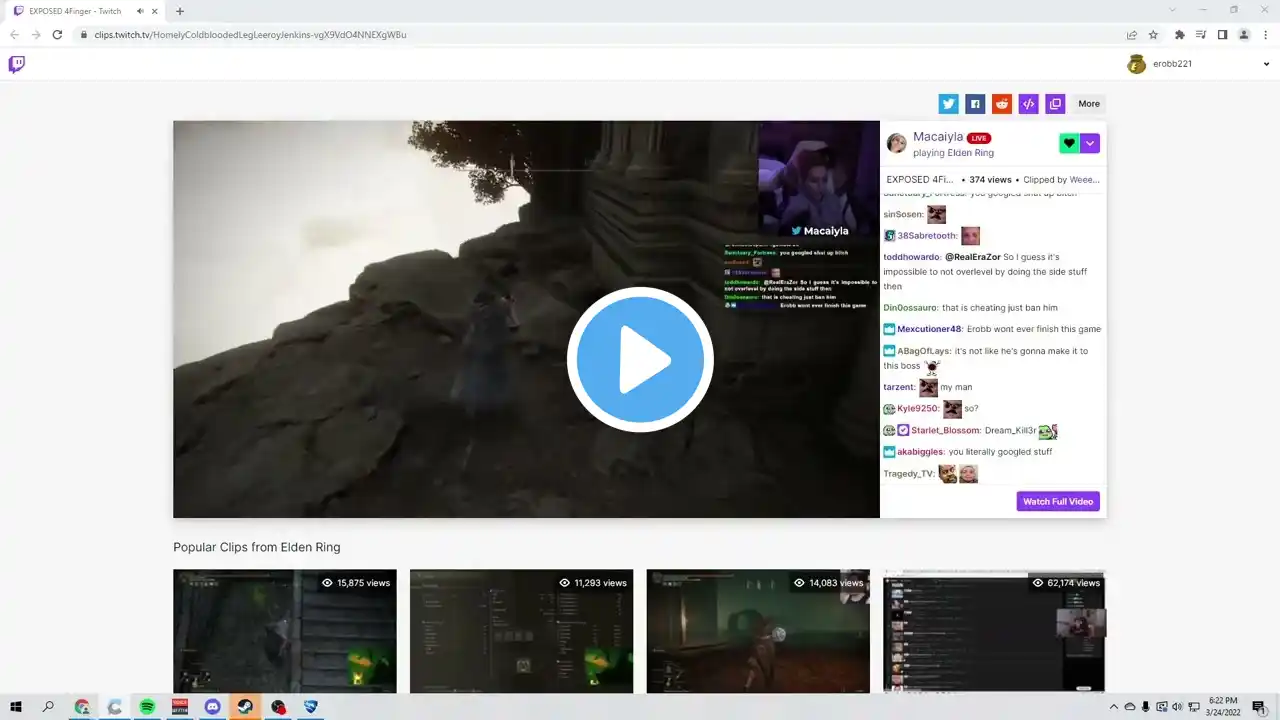Mute the Twitch tab audio
Image resolution: width=1280 pixels, height=720 pixels.
point(140,11)
